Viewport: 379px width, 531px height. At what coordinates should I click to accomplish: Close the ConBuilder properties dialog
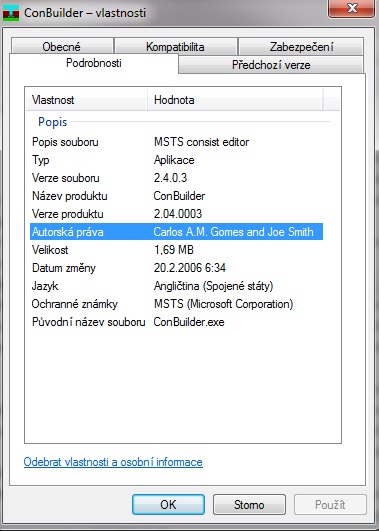click(x=351, y=8)
